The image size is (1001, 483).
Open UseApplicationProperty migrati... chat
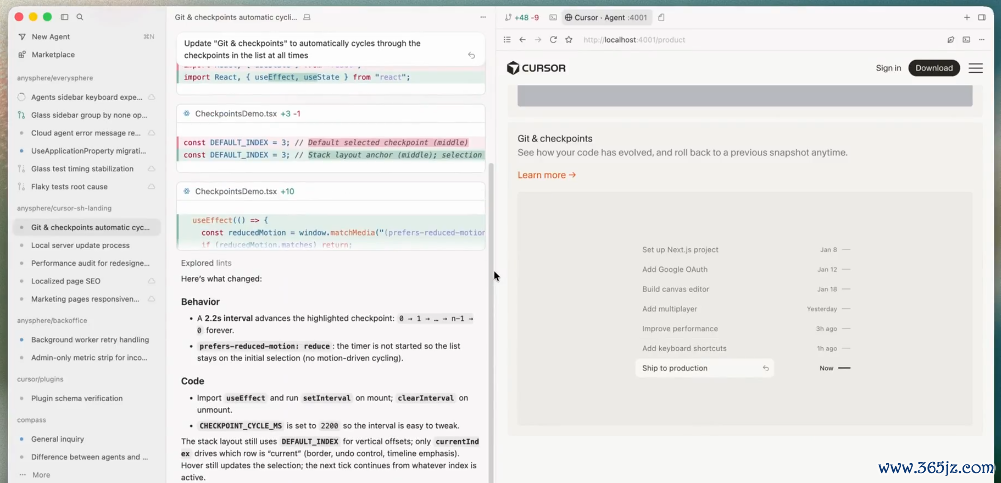[x=87, y=151]
